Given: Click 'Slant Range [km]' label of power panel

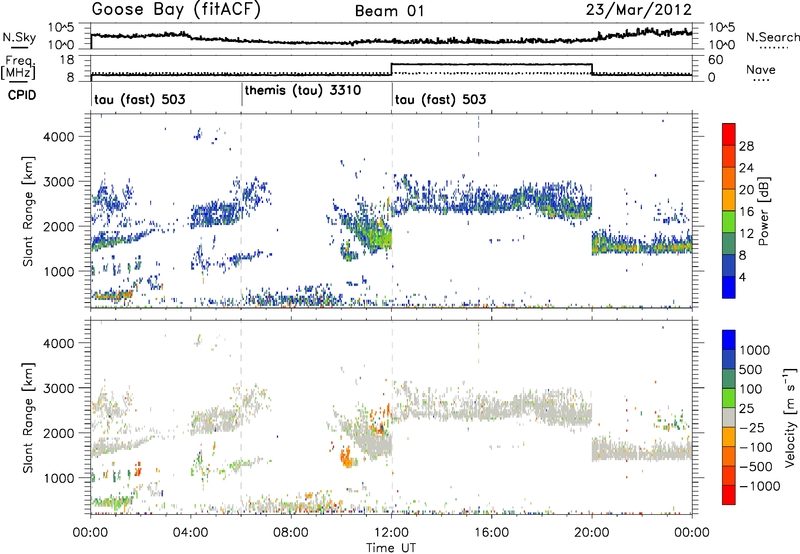Looking at the screenshot, I should [x=28, y=211].
